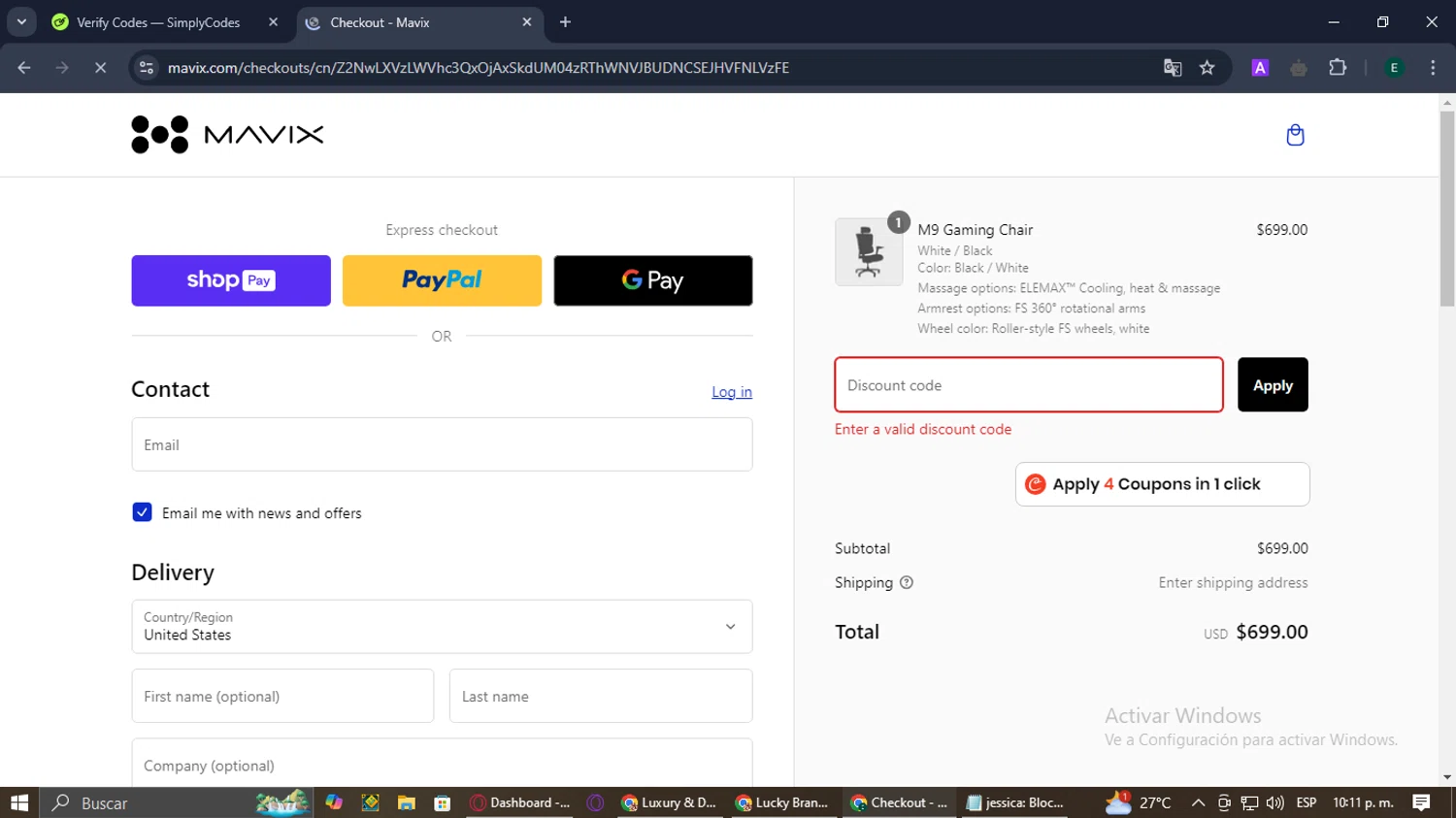Click the ESP language indicator
This screenshot has width=1456, height=818.
pyautogui.click(x=1307, y=802)
